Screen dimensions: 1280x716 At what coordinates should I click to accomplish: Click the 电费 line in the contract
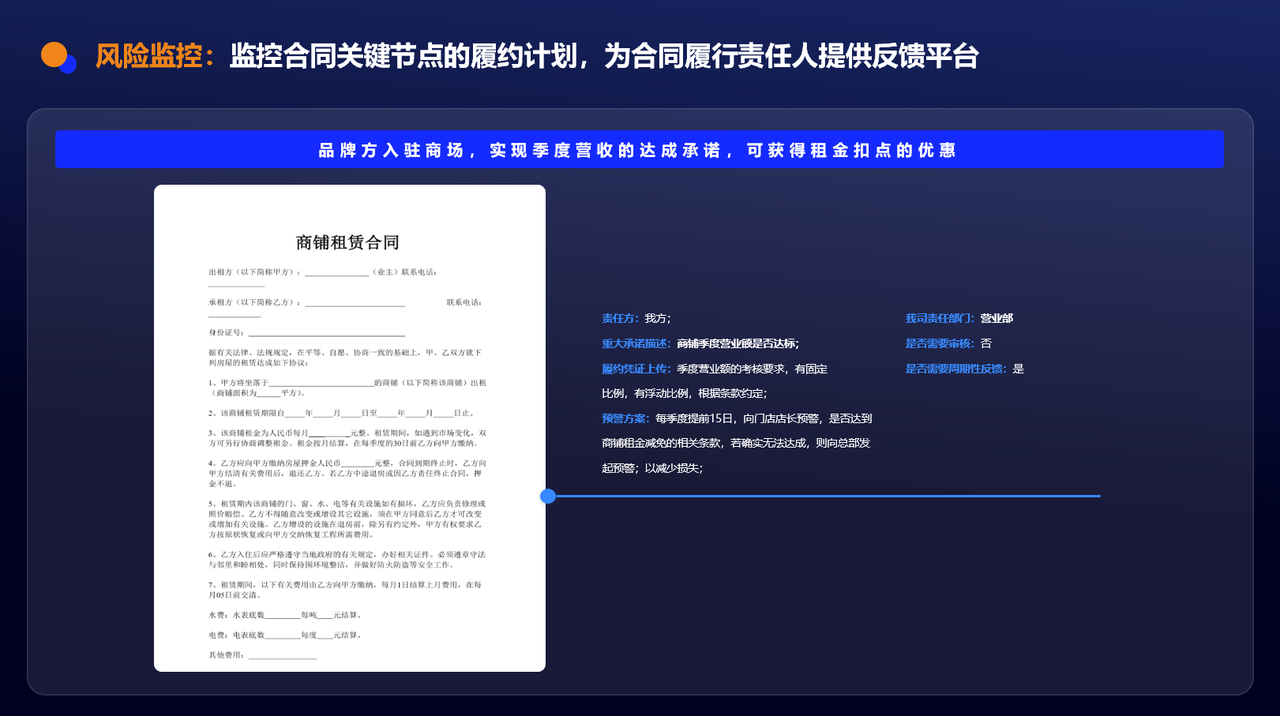pyautogui.click(x=285, y=635)
